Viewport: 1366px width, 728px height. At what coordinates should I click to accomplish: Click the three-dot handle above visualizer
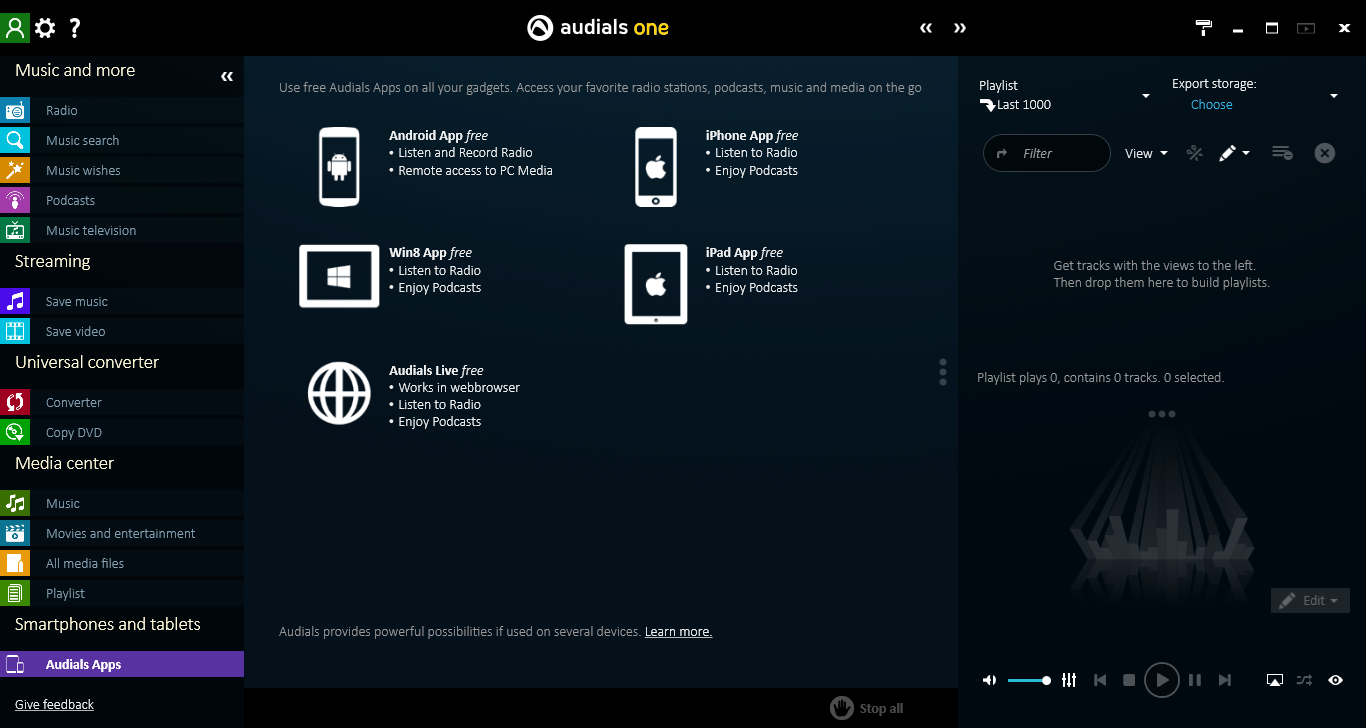[x=1161, y=414]
